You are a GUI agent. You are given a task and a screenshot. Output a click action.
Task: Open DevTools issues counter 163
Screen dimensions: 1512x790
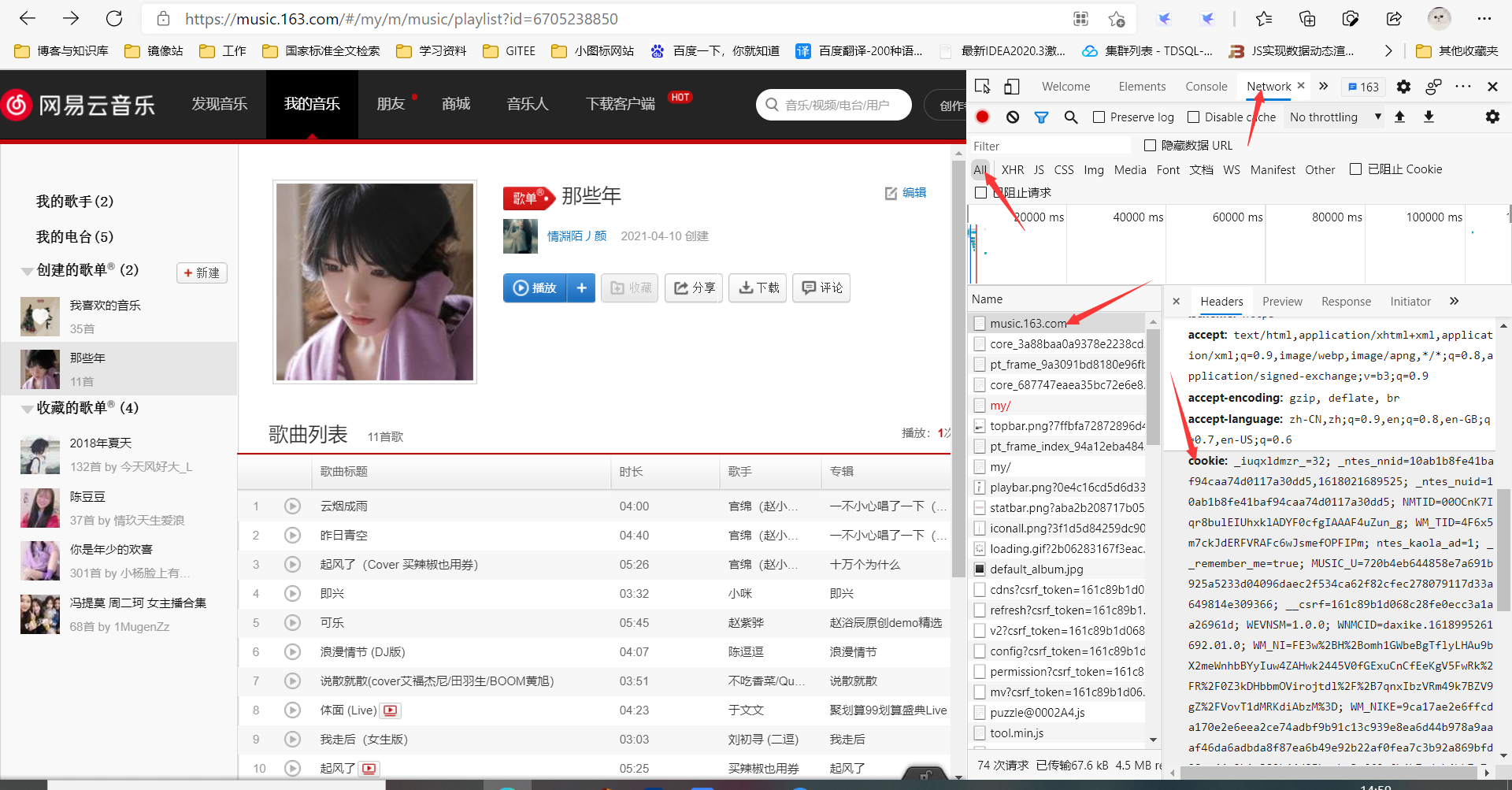(1364, 87)
